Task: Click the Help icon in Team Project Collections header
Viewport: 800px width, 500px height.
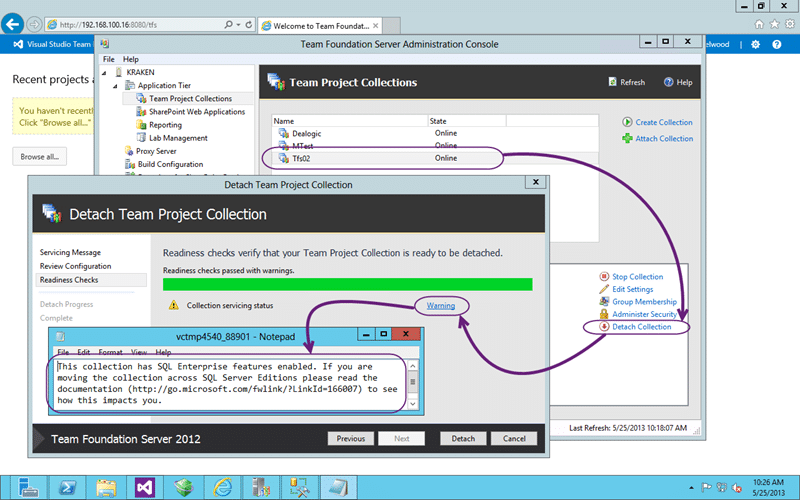Action: 668,82
